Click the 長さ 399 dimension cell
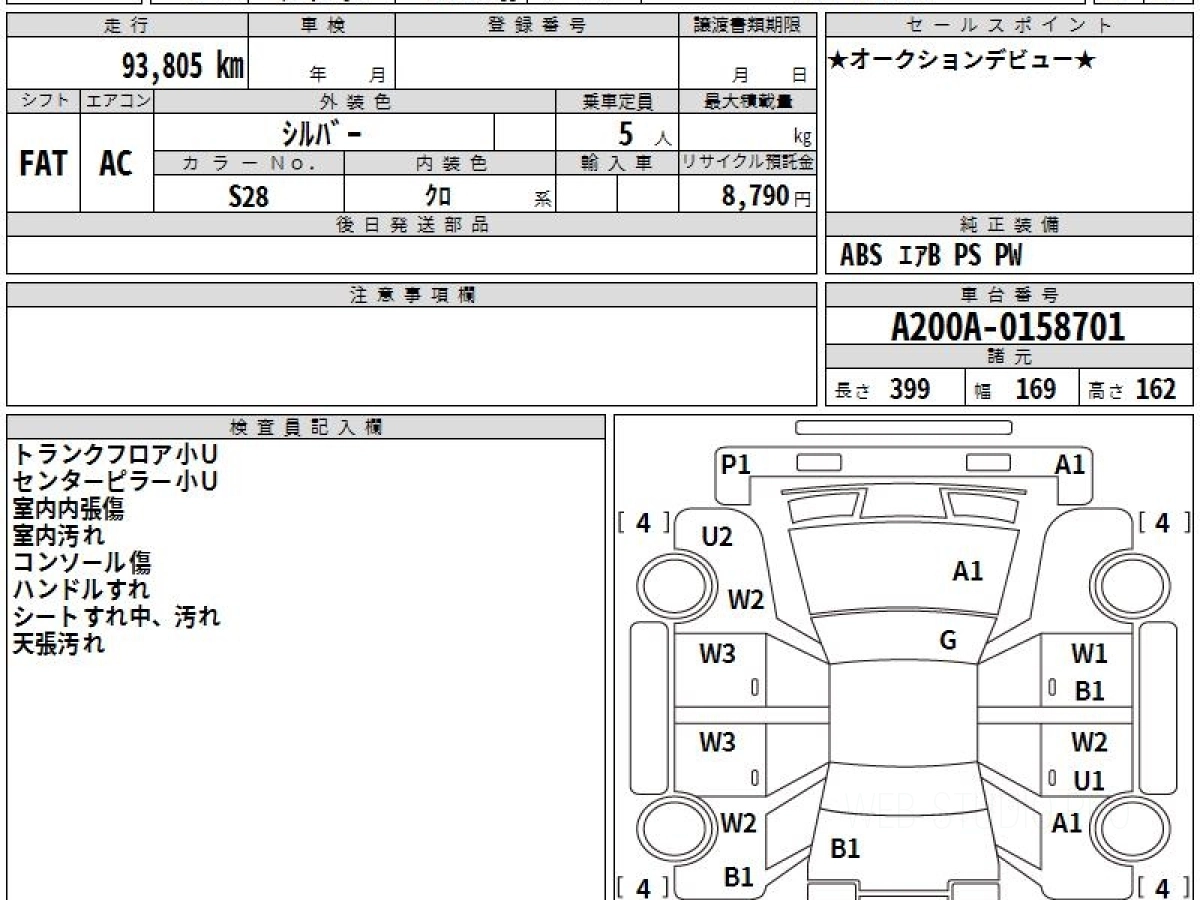Screen dimensions: 1200x900 pos(896,389)
